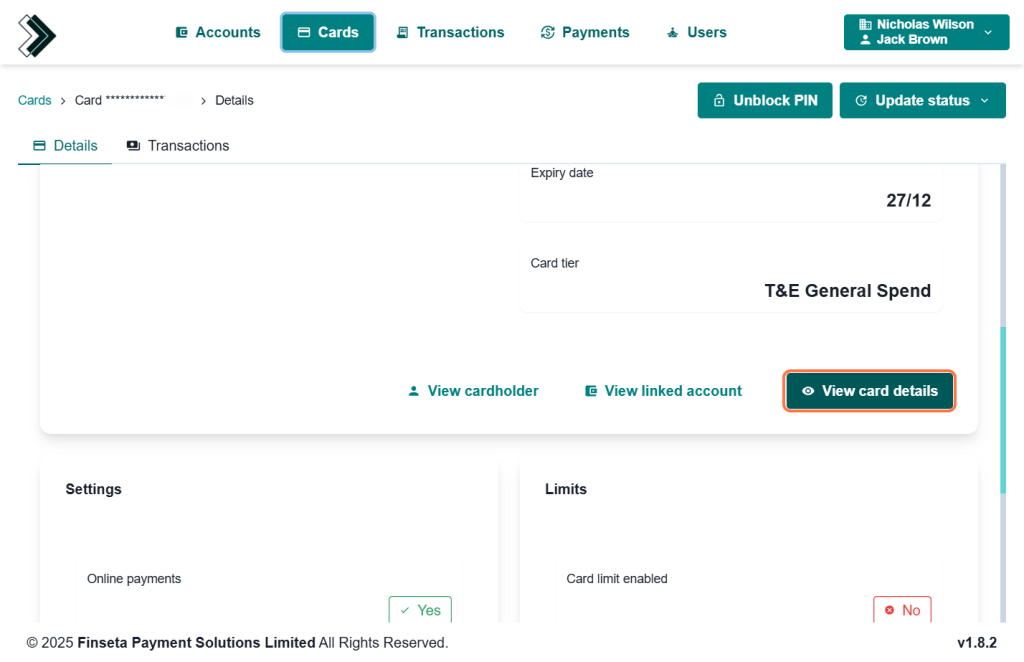Click the vertical page scrollbar

click(1004, 410)
